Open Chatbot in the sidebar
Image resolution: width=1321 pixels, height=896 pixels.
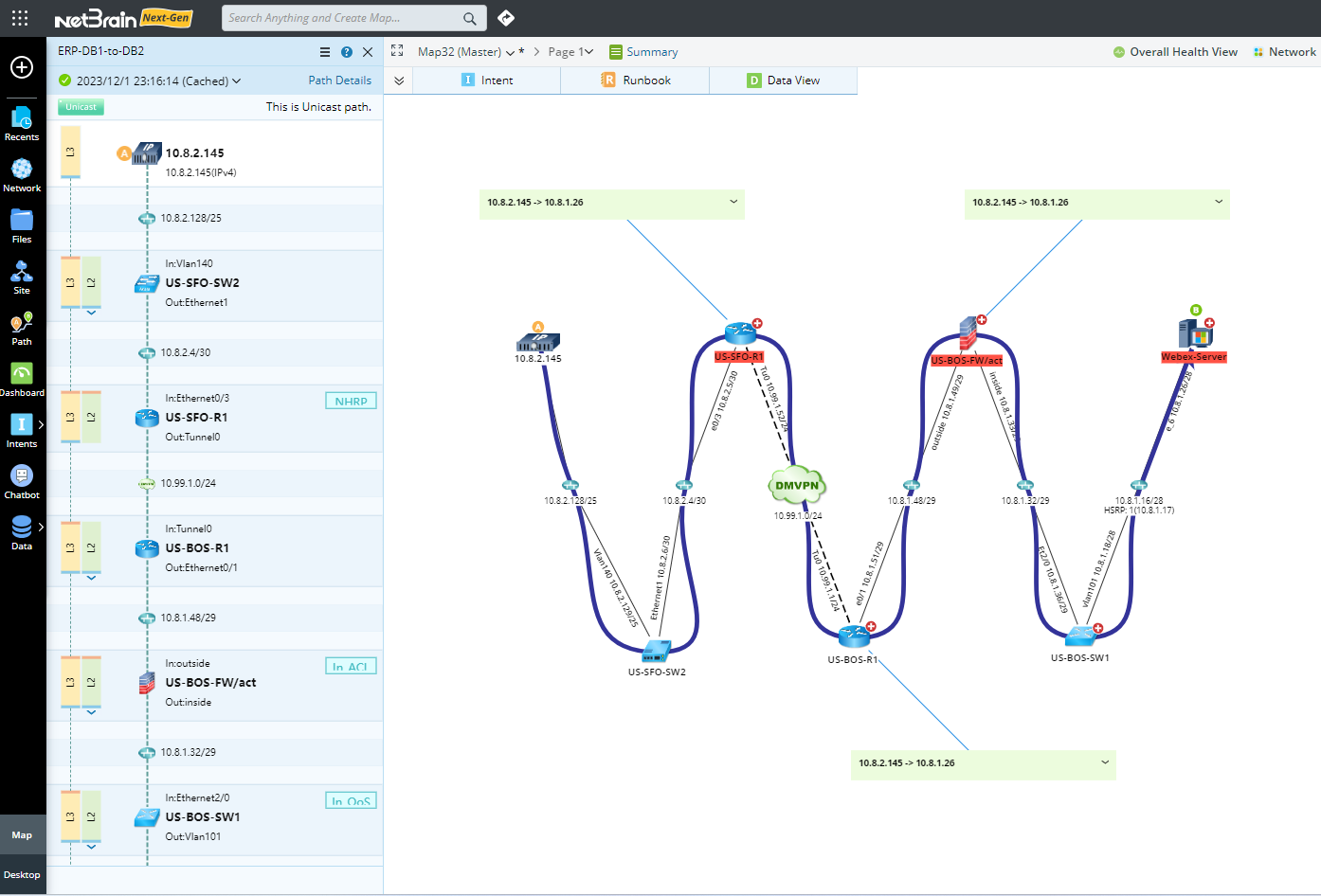(x=22, y=481)
